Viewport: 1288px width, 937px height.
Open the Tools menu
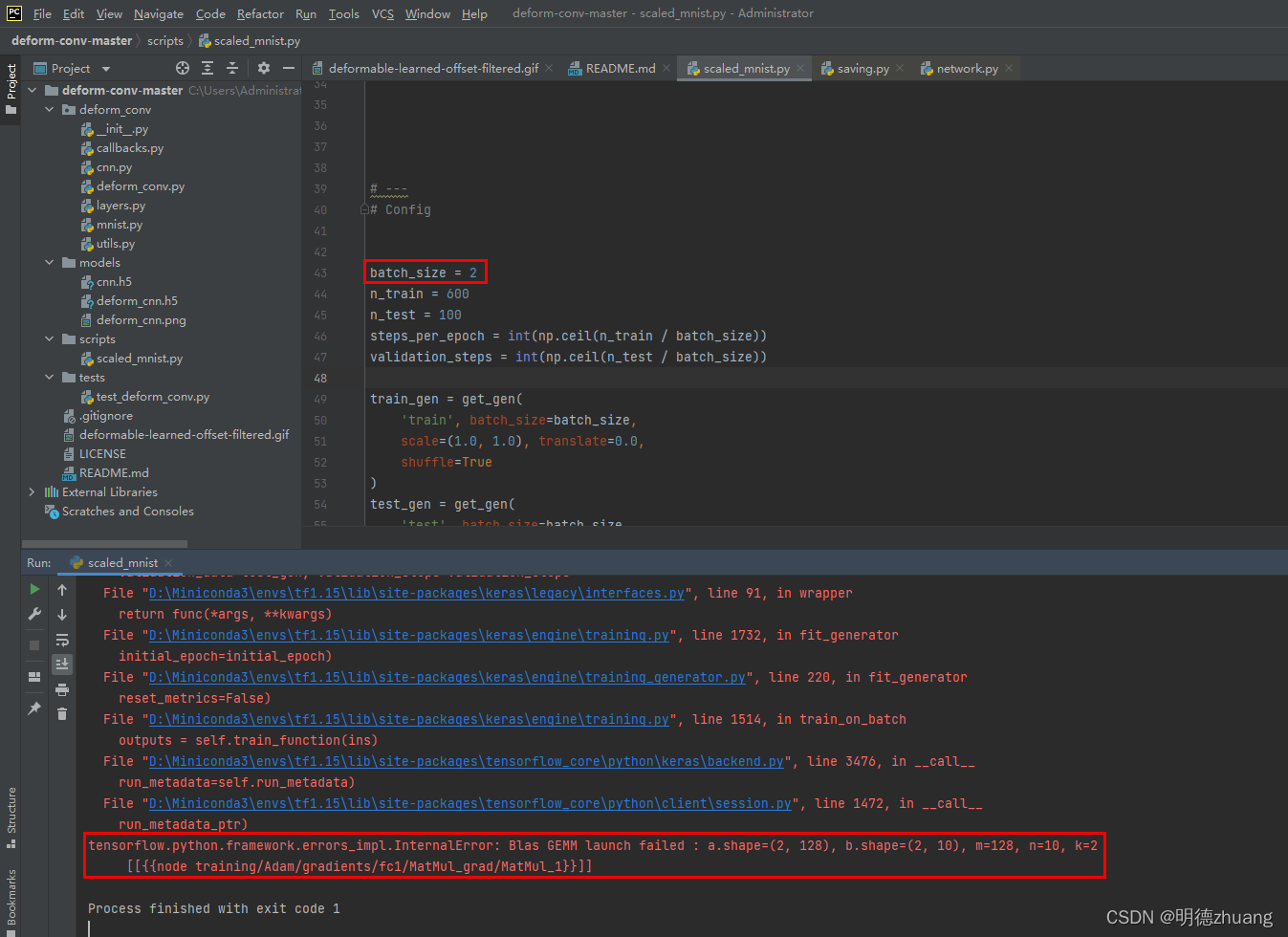tap(343, 13)
